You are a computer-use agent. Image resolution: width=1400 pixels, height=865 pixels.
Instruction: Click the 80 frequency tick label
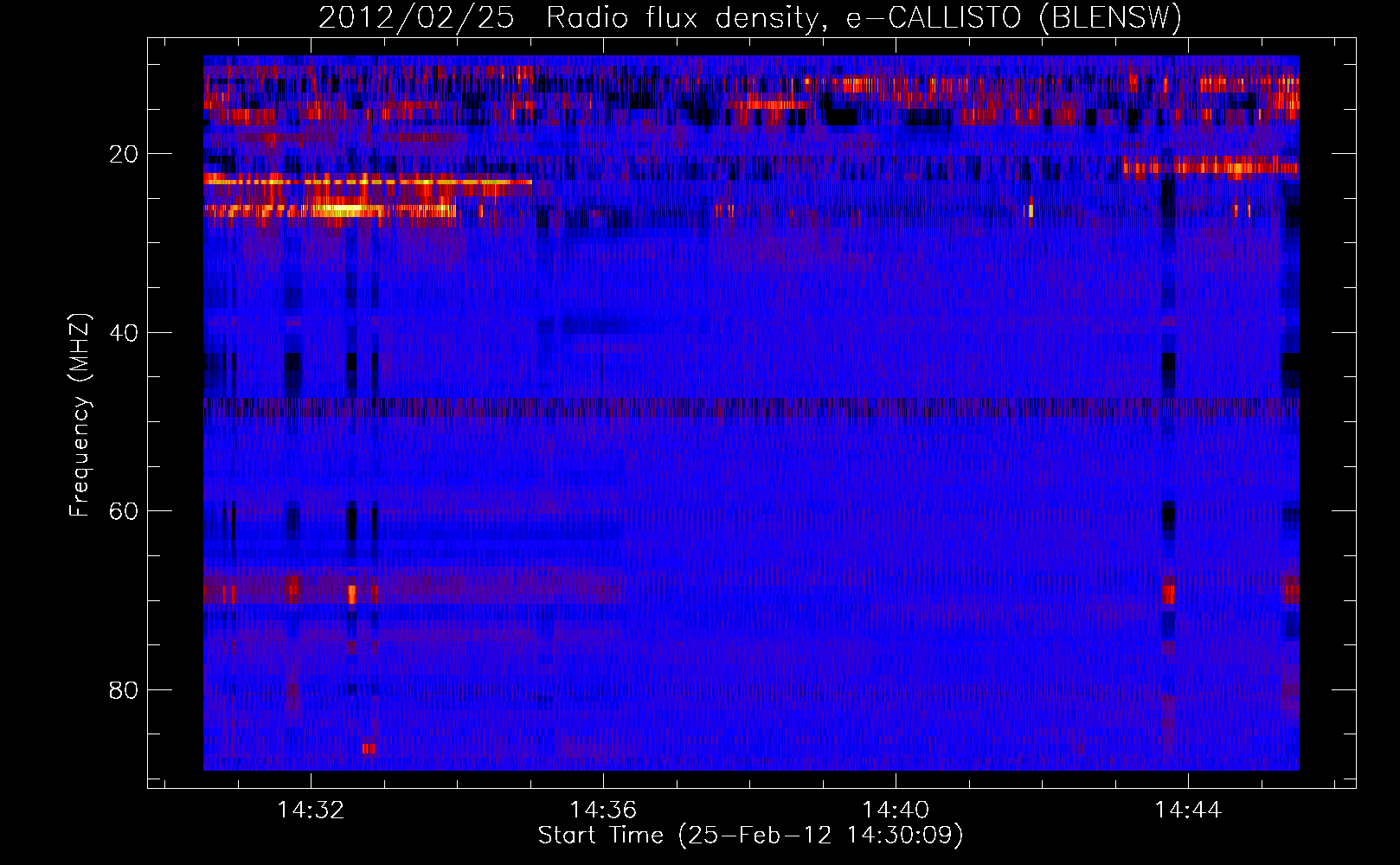(124, 690)
